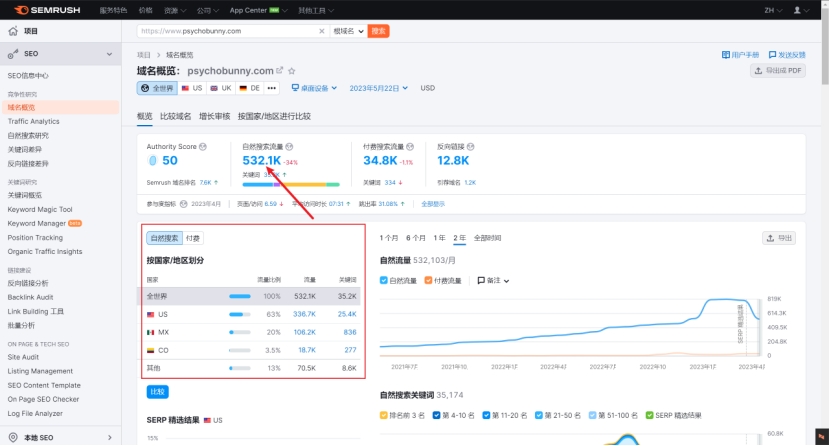Switch to 付费 toggle in country panel
The height and width of the screenshot is (446, 830).
[193, 238]
